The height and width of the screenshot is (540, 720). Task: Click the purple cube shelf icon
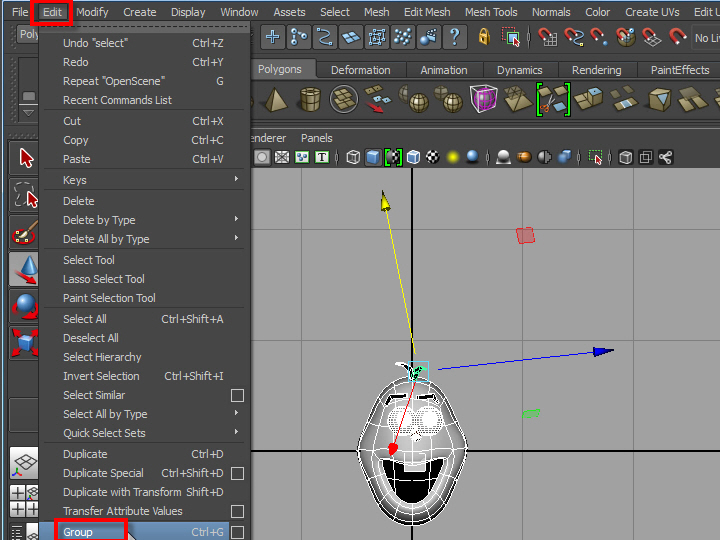coord(484,100)
